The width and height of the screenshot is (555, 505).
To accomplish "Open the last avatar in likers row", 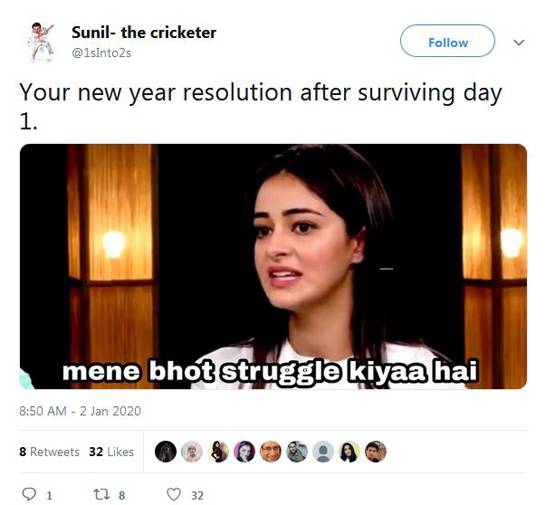I will [x=376, y=452].
